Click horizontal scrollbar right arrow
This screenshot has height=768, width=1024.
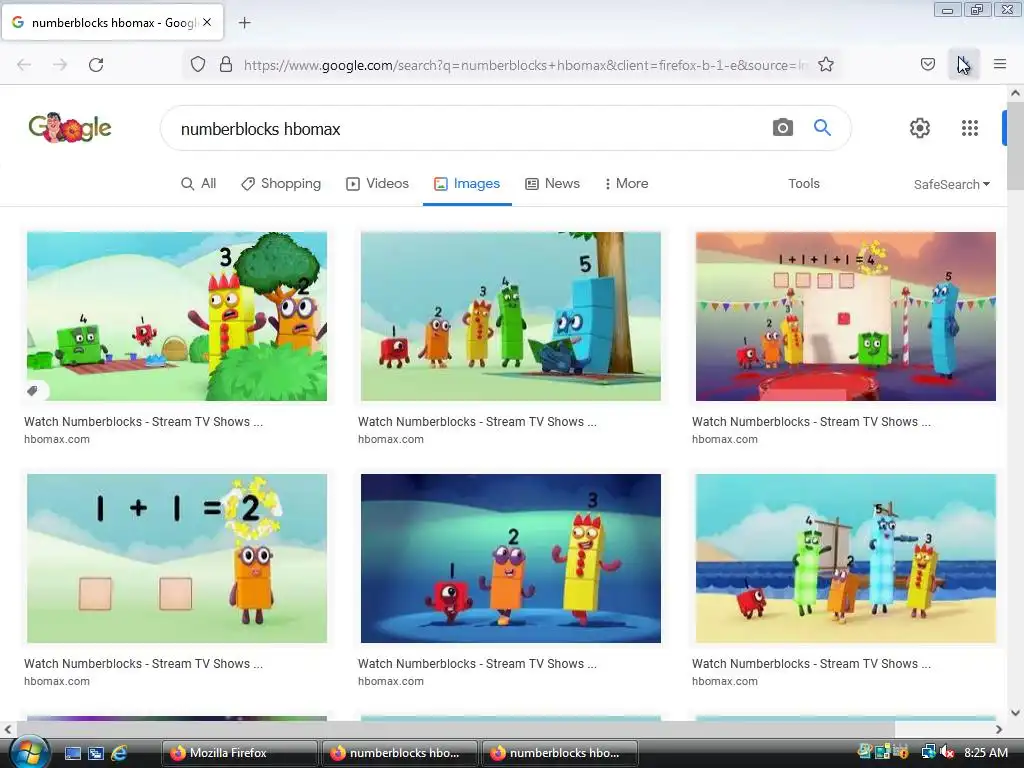point(999,729)
